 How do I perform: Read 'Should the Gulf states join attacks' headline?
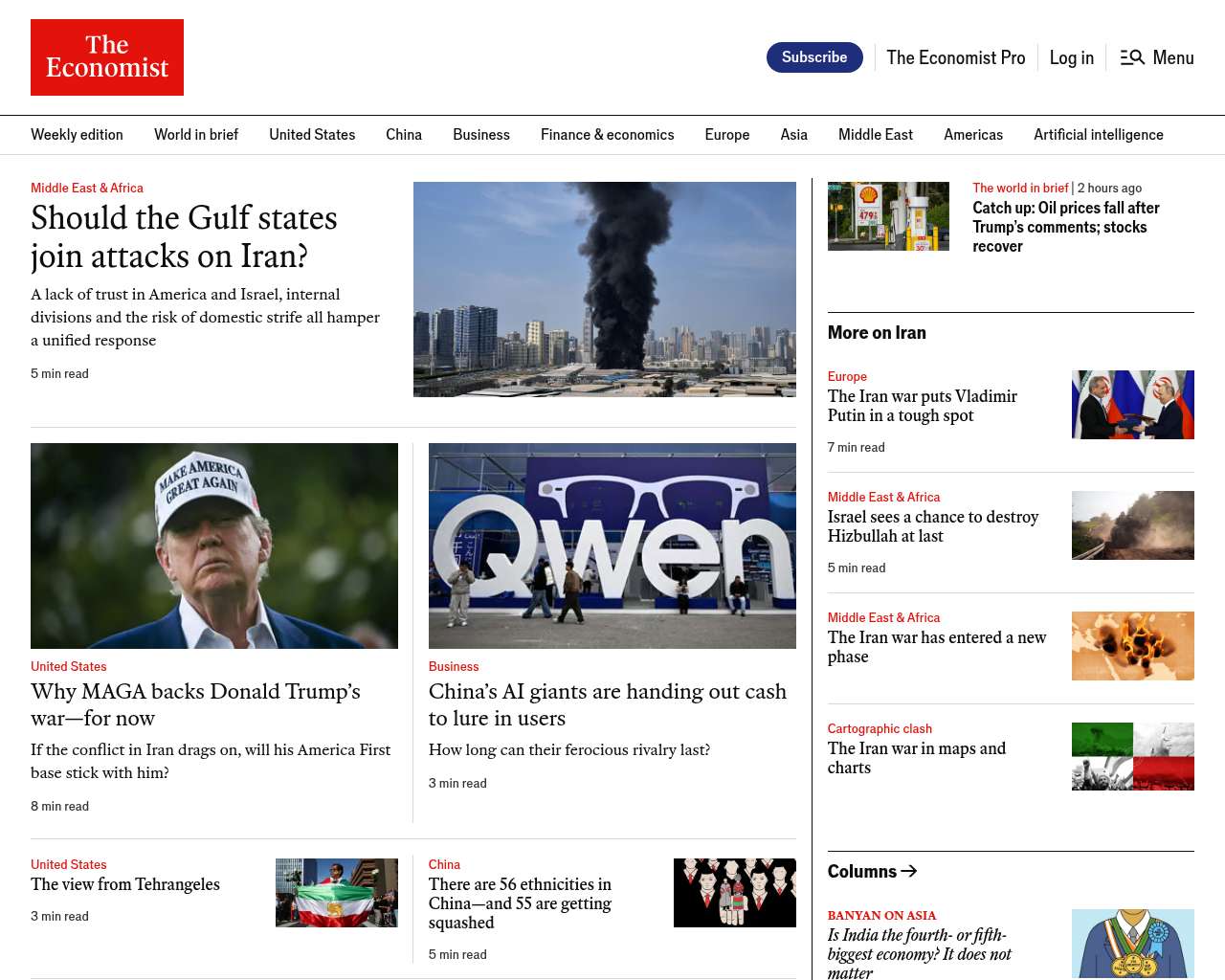(x=184, y=237)
